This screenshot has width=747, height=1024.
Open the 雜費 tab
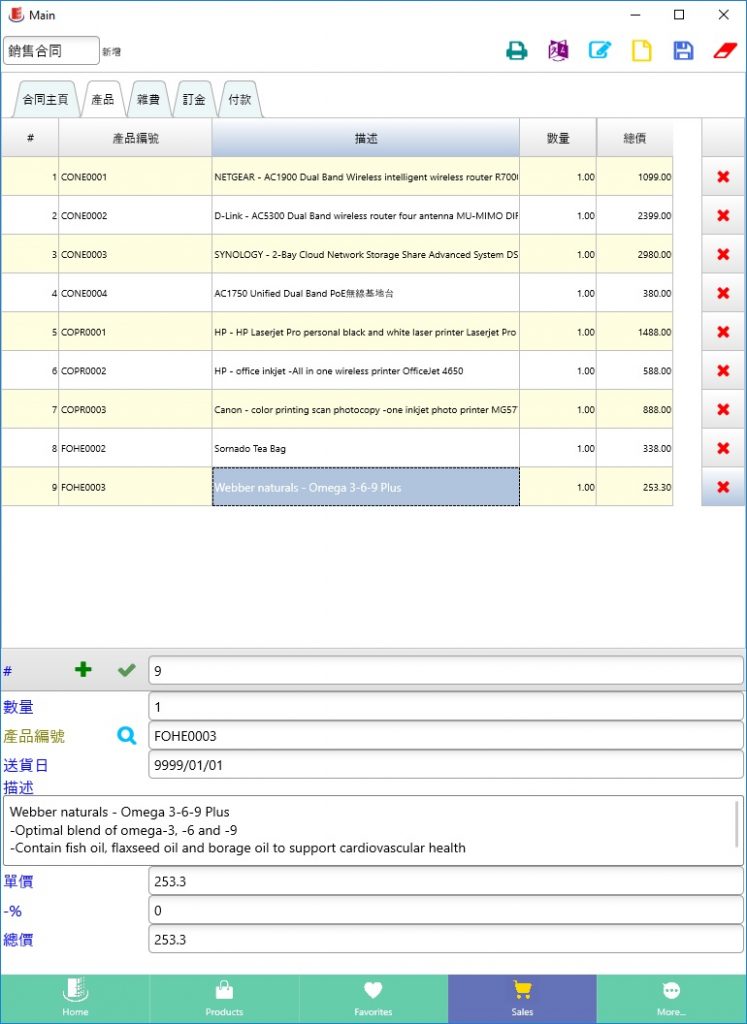click(148, 100)
